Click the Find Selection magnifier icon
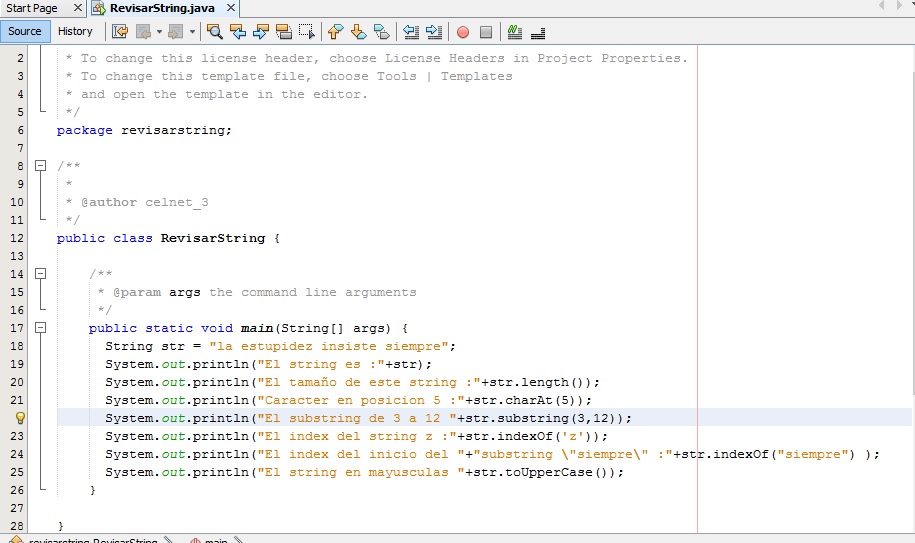Screen dimensions: 915x543 pos(214,32)
